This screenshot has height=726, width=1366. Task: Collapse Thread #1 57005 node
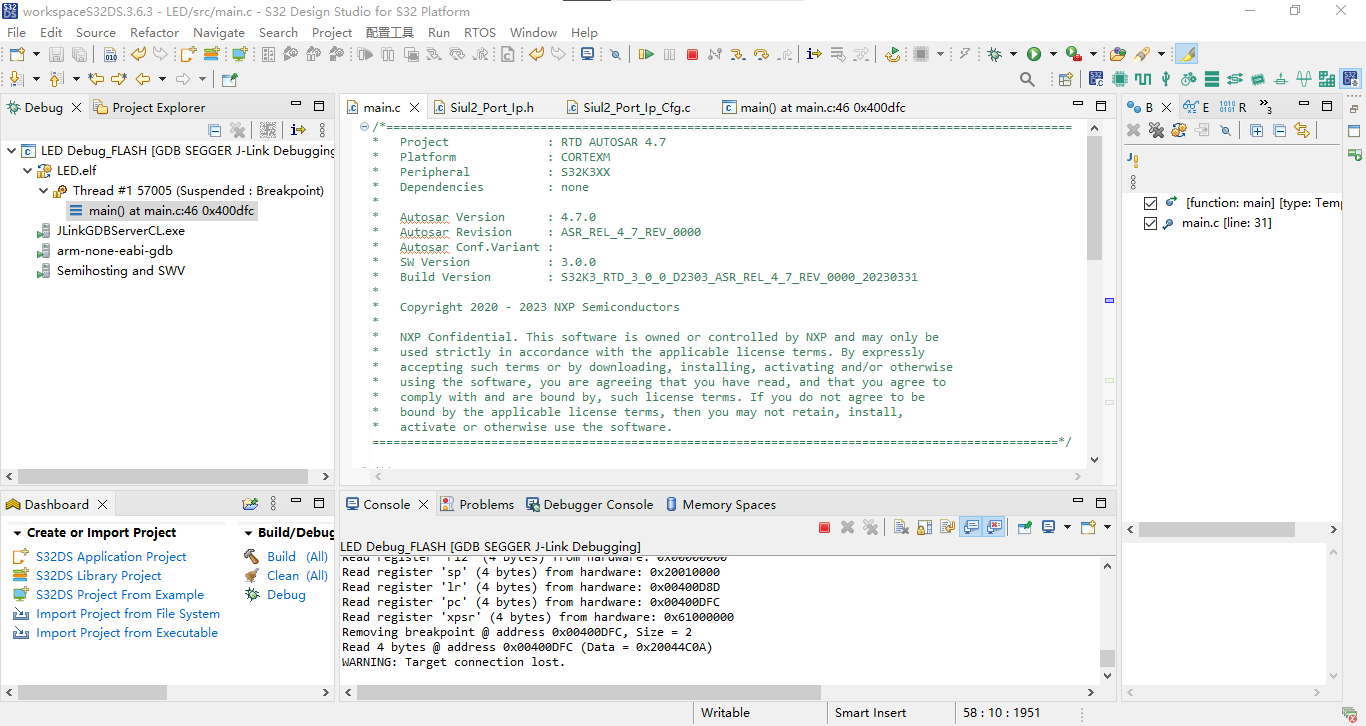tap(43, 191)
